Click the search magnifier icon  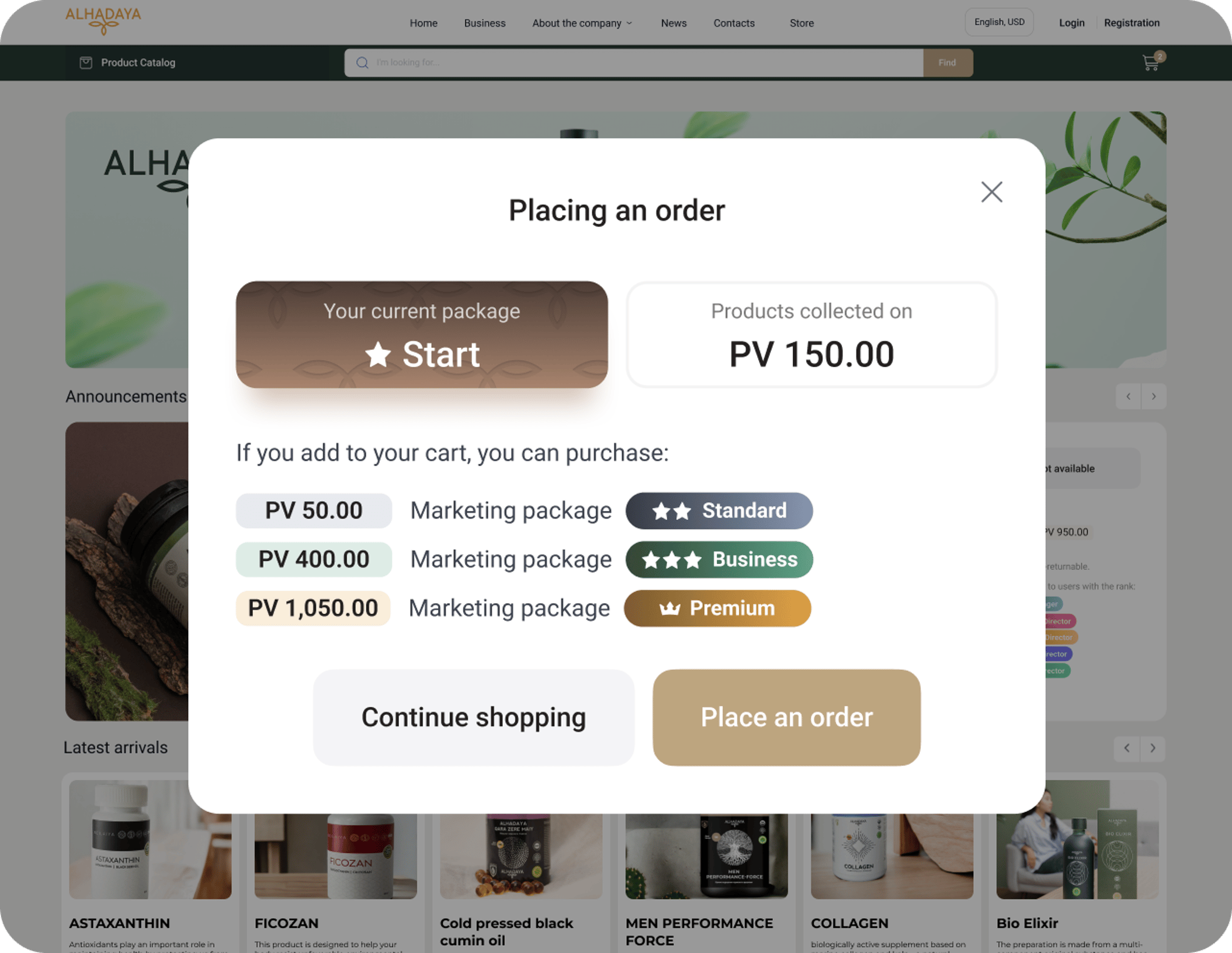click(362, 62)
